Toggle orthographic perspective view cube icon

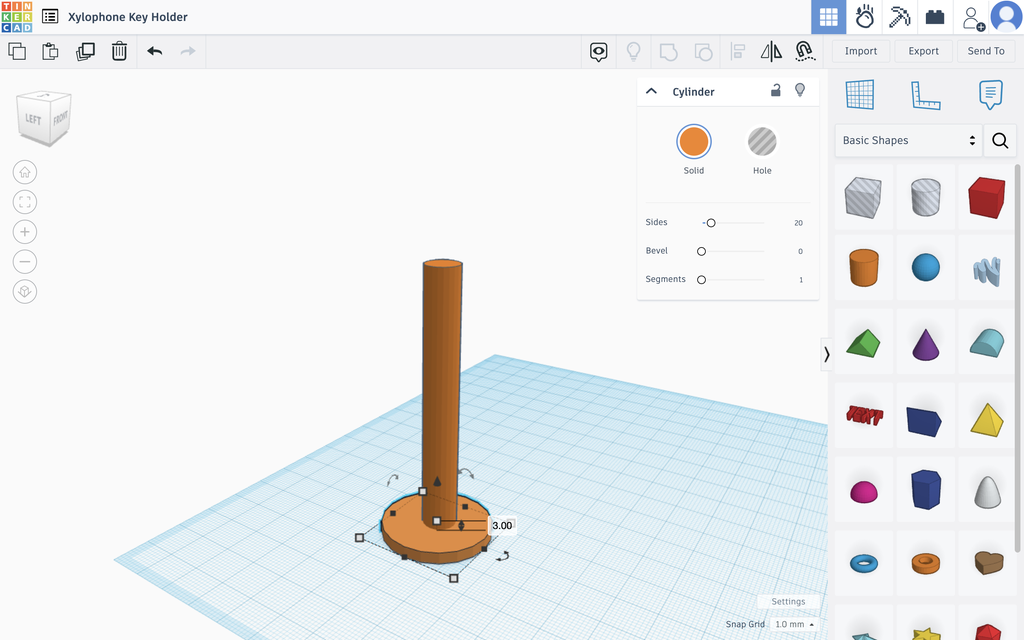coord(25,291)
